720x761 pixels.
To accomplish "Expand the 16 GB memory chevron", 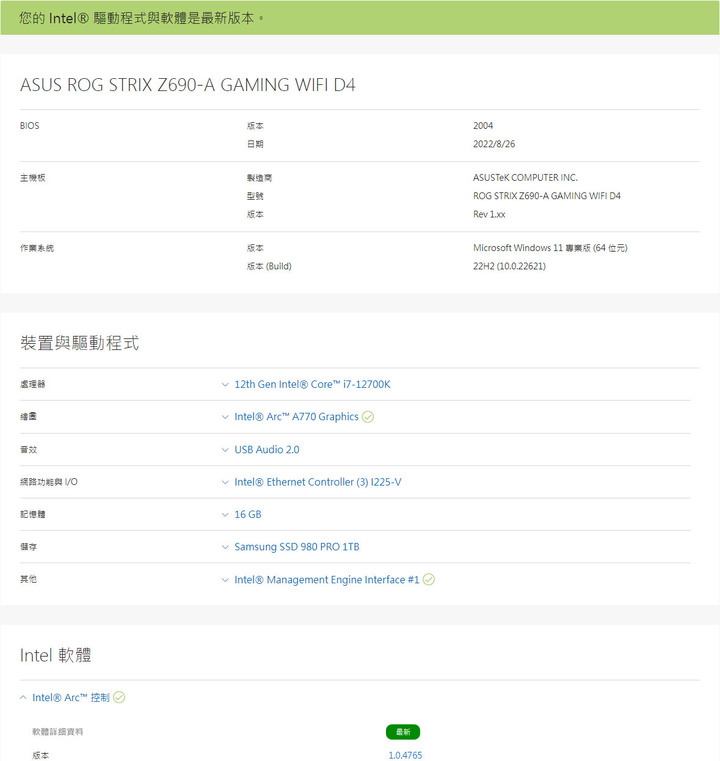I will 225,515.
